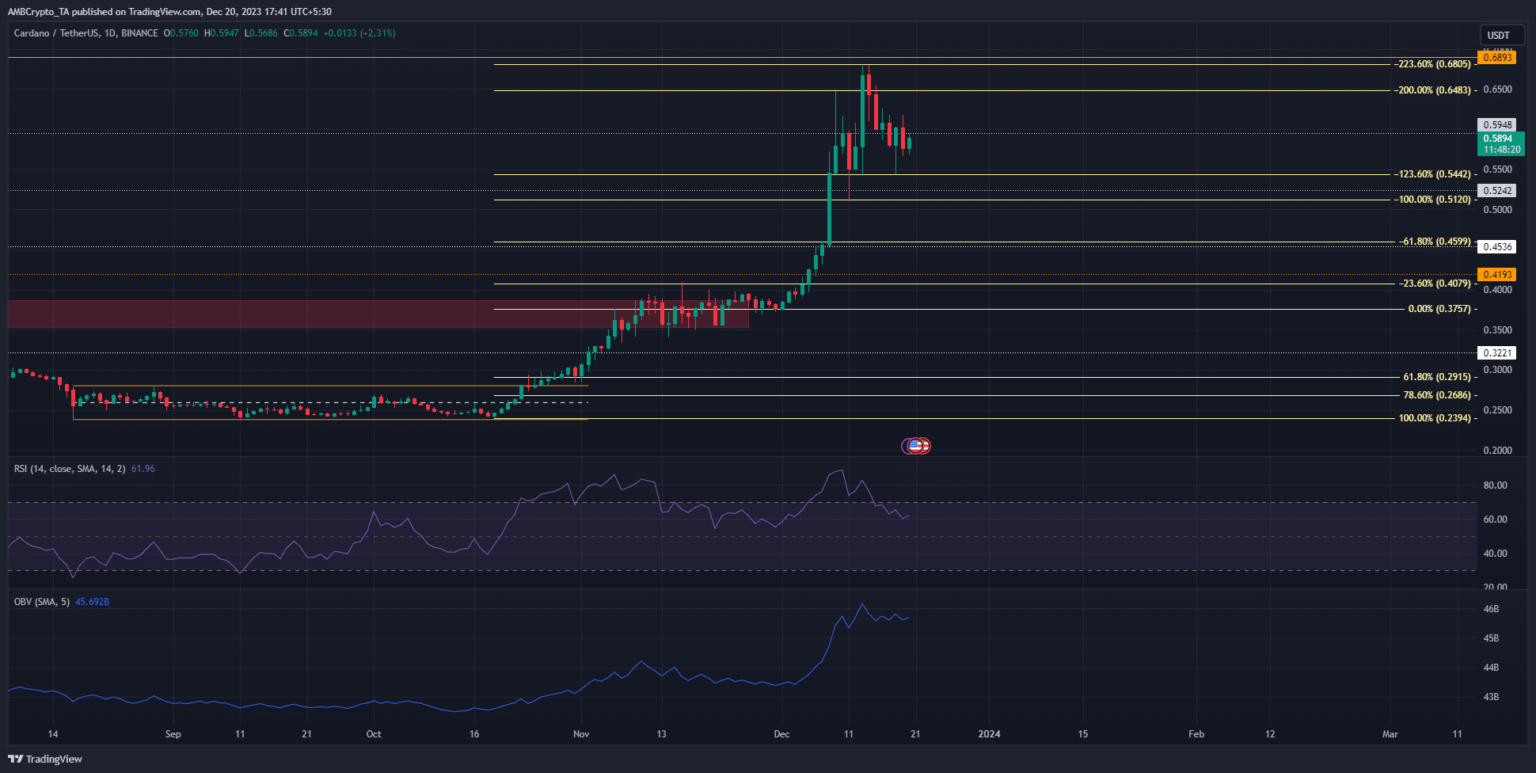Viewport: 1536px width, 773px height.
Task: Click the Cardano / TetherUS symbol title
Action: (x=58, y=35)
